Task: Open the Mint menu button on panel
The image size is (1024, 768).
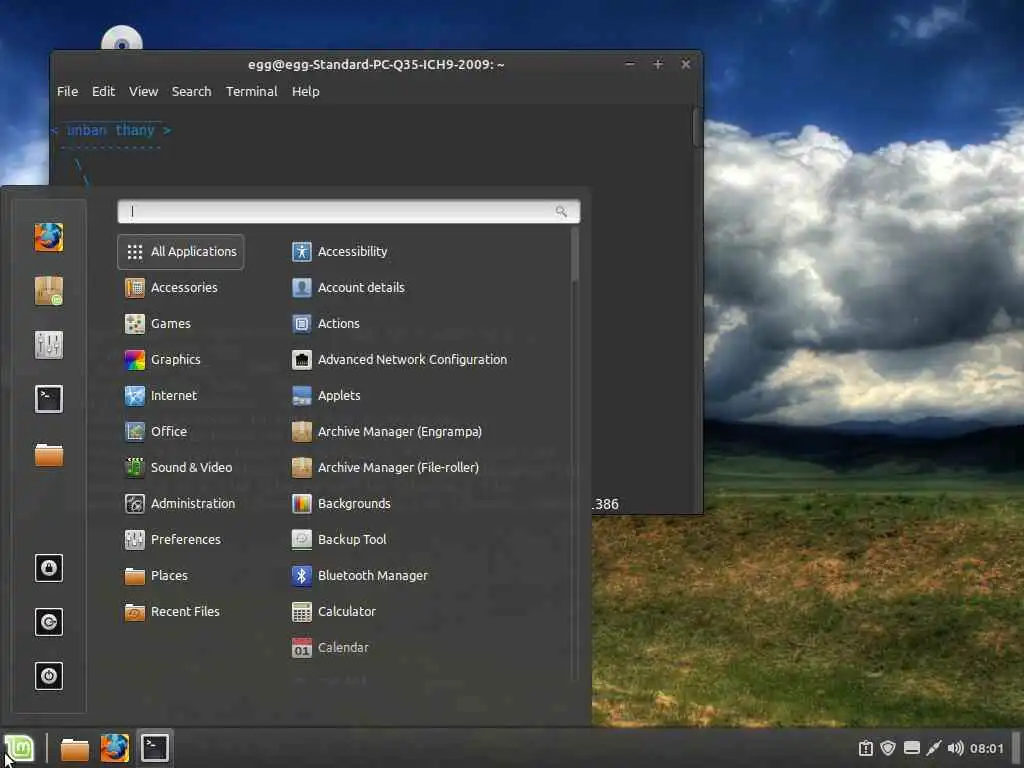Action: pos(19,748)
